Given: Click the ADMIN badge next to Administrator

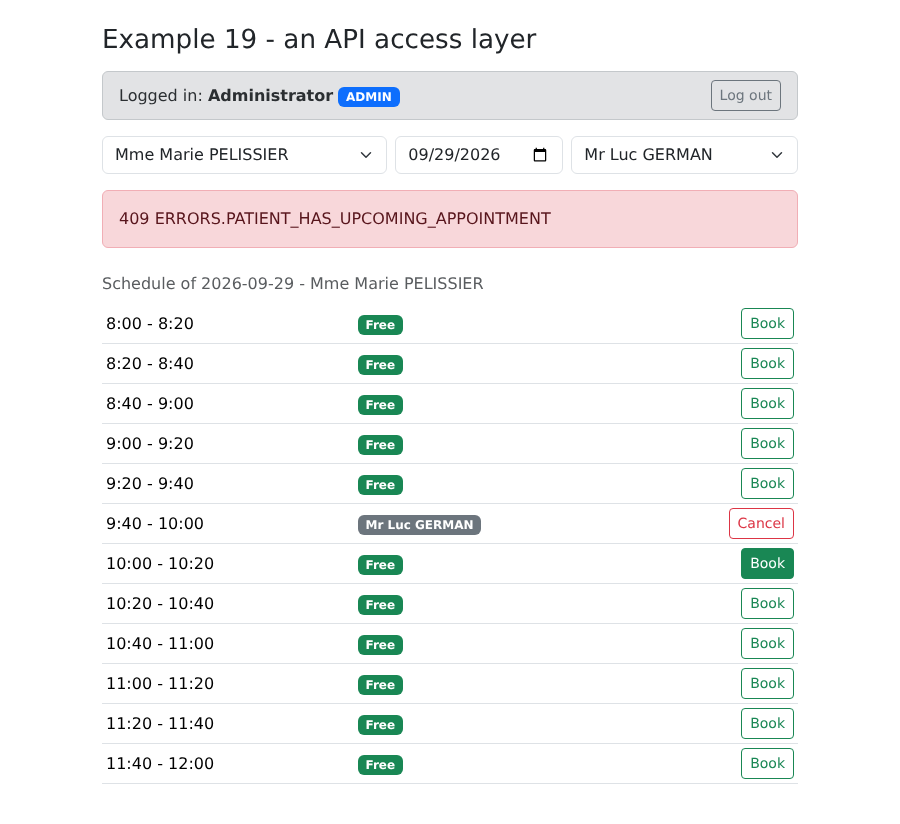Looking at the screenshot, I should 369,96.
